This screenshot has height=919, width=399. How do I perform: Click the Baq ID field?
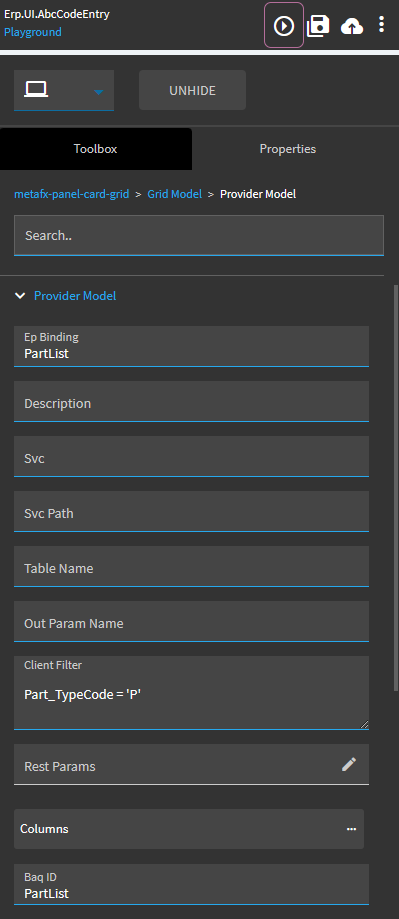192,884
